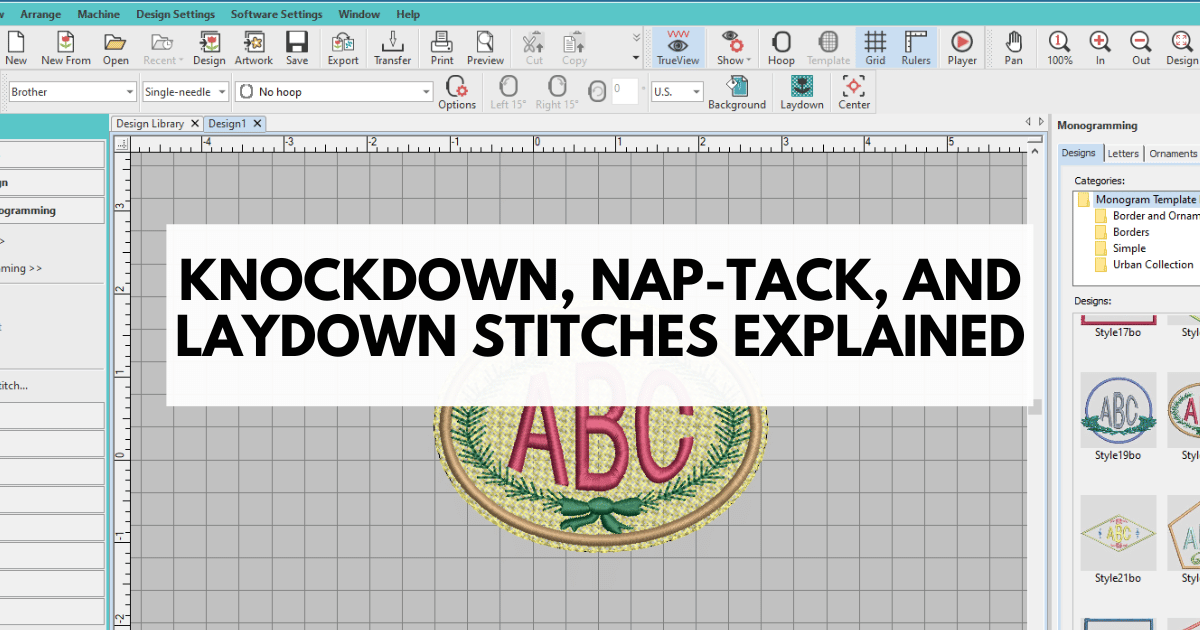Select the Style19bo monogram design

[x=1118, y=410]
